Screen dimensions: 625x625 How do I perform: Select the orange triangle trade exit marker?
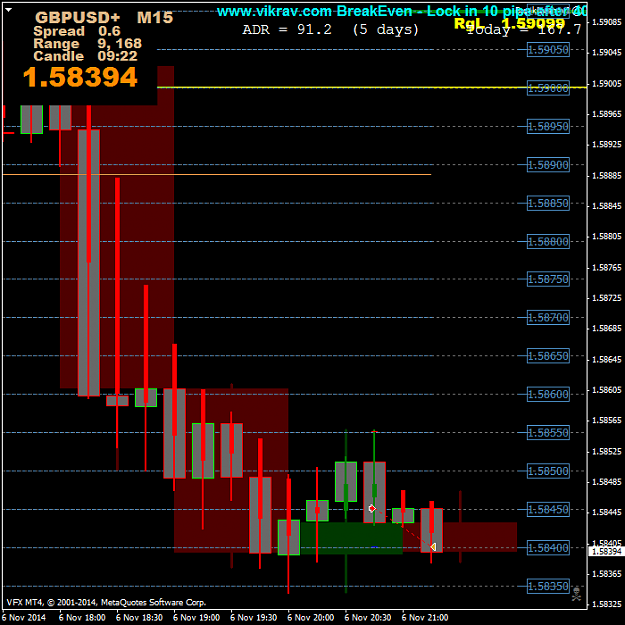coord(433,547)
